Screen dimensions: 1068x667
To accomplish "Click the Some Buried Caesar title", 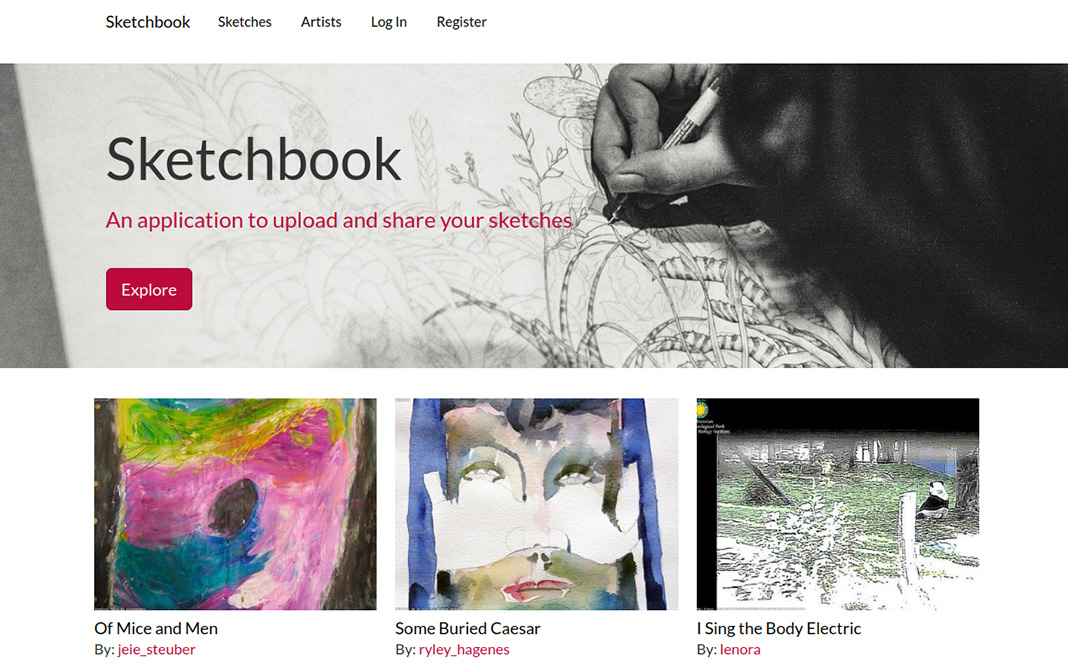I will (468, 628).
